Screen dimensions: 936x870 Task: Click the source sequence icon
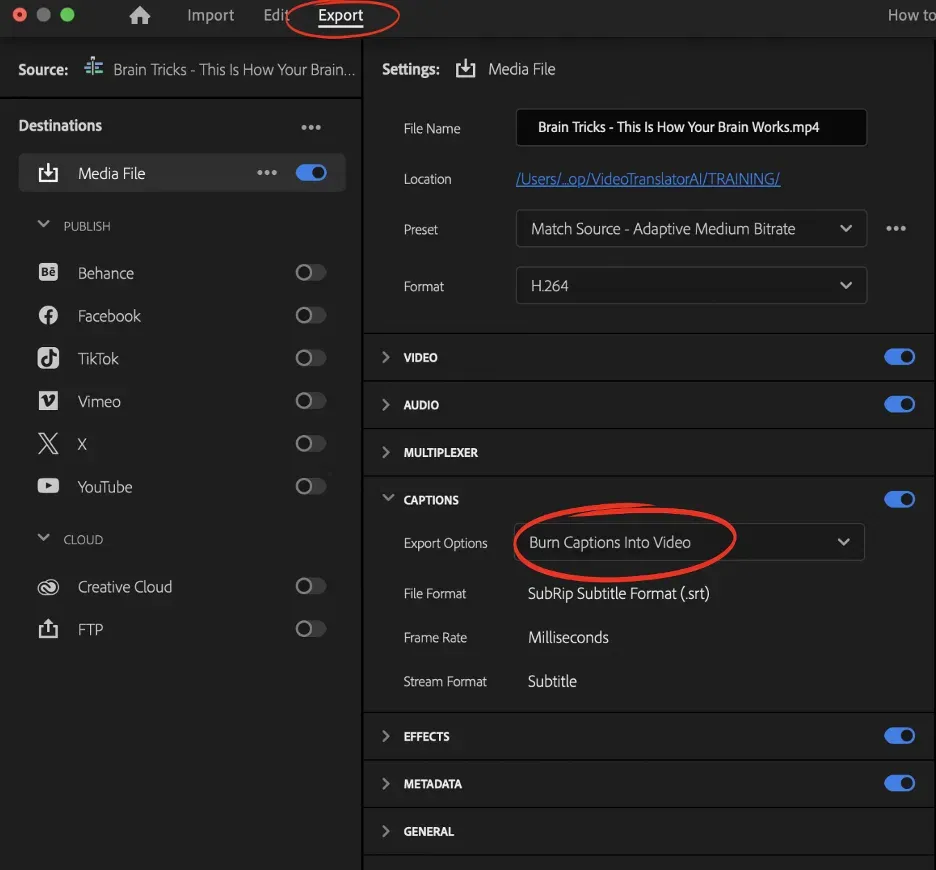click(x=94, y=67)
